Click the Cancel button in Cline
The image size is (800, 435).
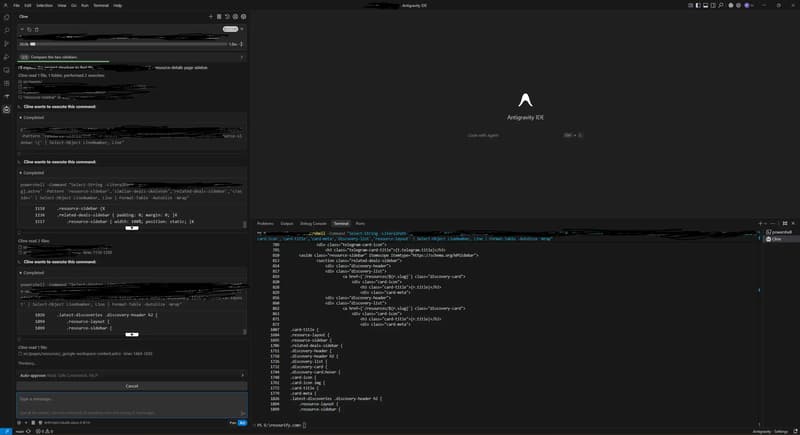tap(132, 386)
